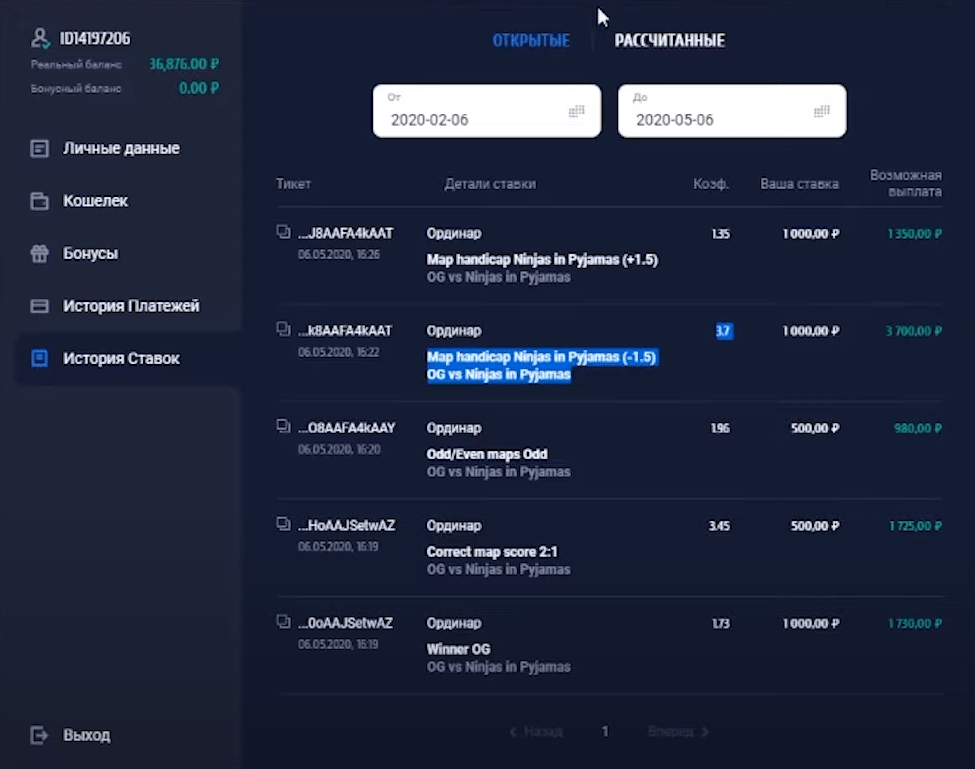This screenshot has width=975, height=769.
Task: Click the coefficient 1.73
Action: [x=721, y=624]
